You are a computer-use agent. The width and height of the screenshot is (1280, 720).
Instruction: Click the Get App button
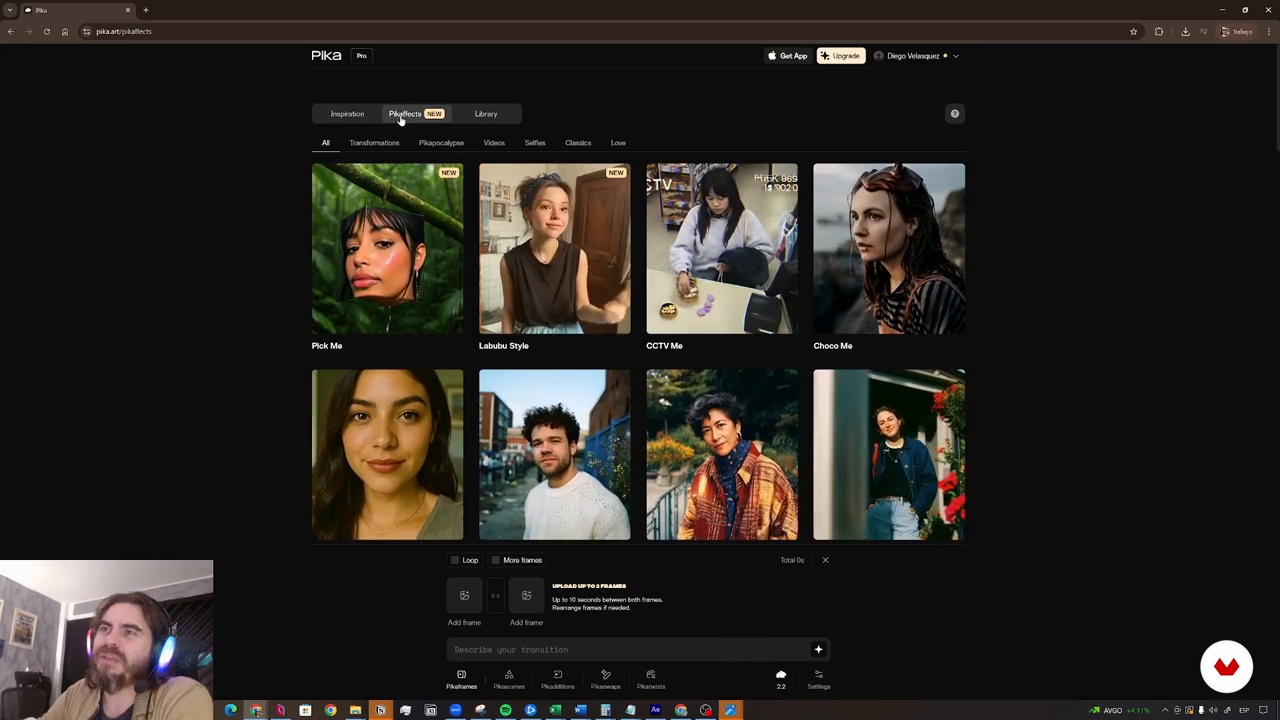[787, 56]
